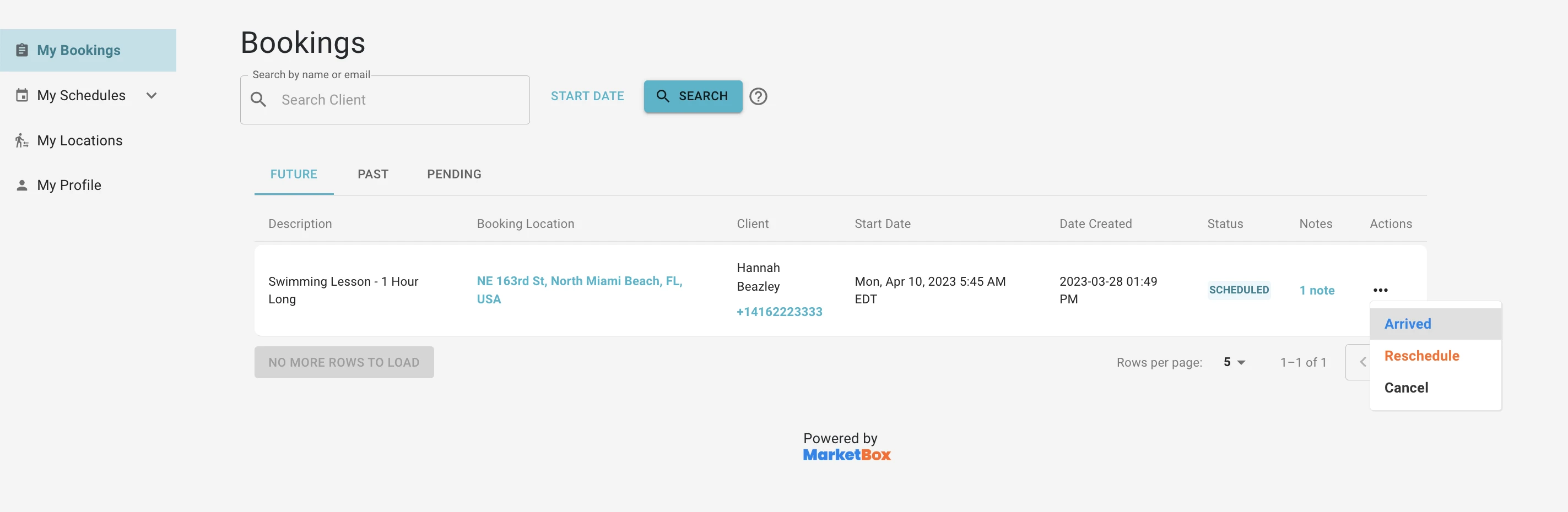
Task: Choose Reschedule in the actions menu
Action: pos(1422,355)
